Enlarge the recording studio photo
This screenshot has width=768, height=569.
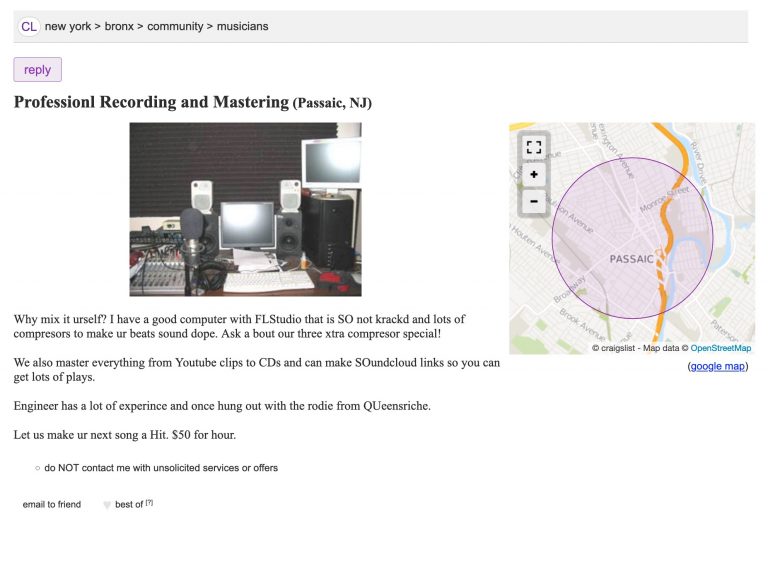click(x=245, y=209)
